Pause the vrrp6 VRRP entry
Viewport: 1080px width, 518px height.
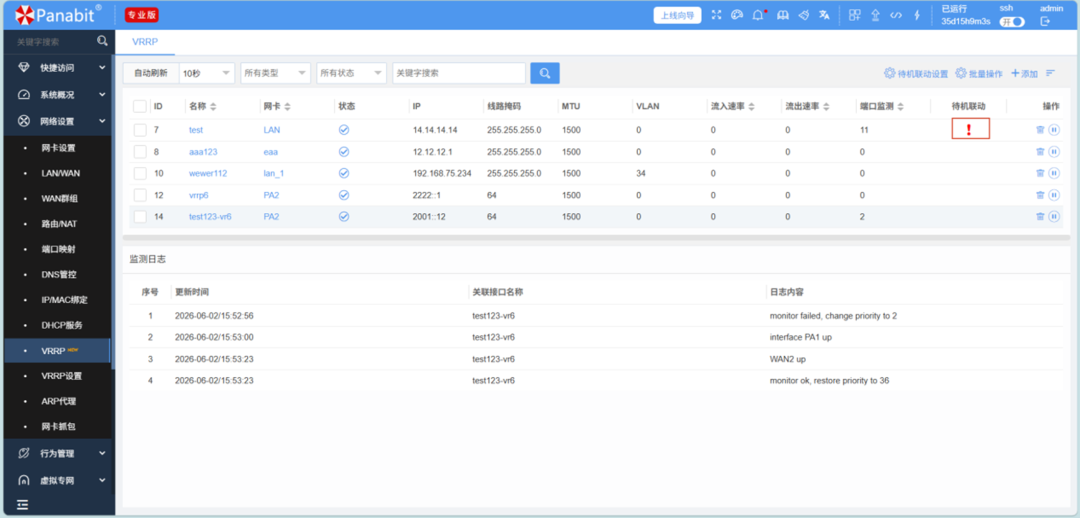tap(1054, 195)
